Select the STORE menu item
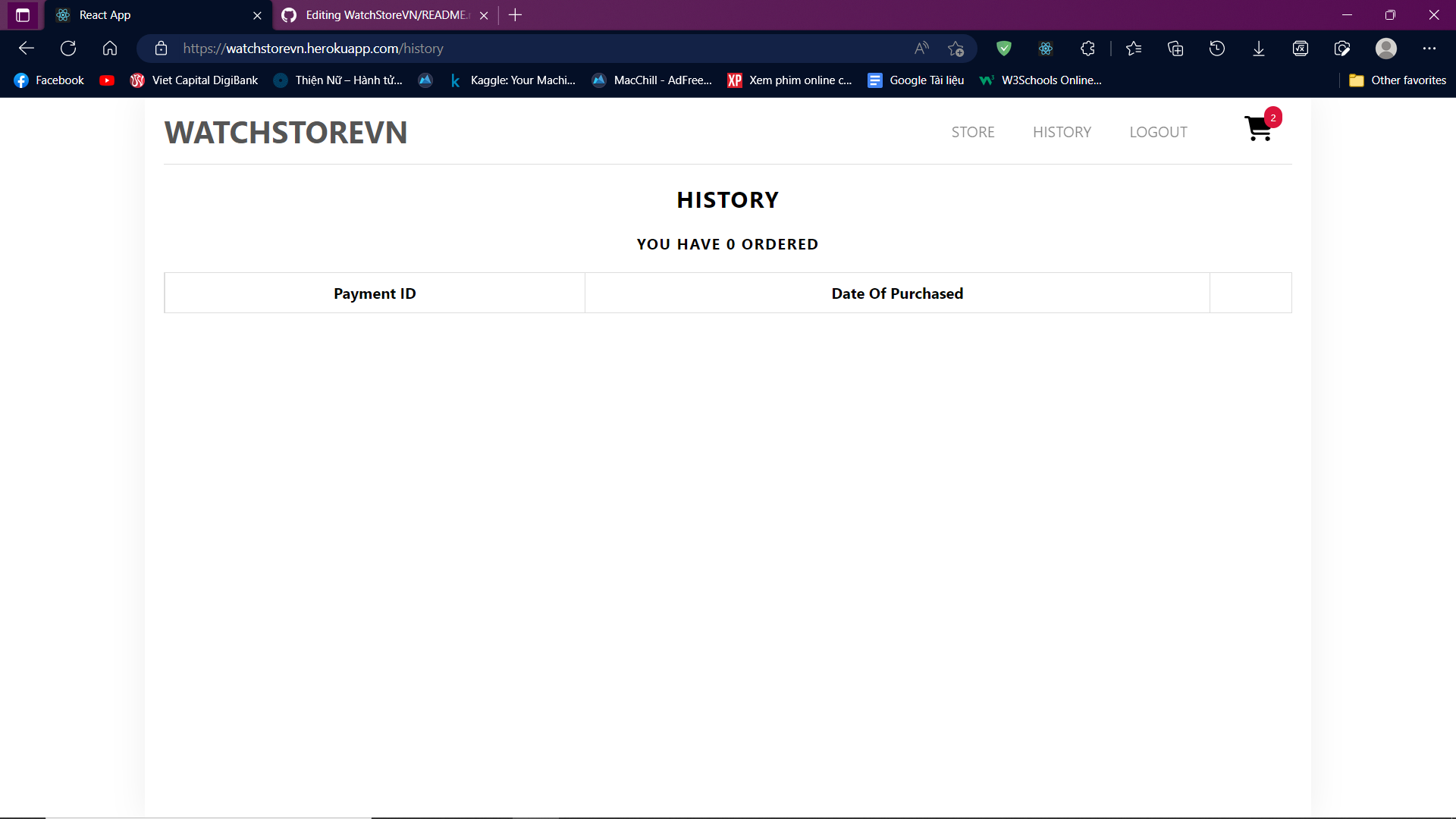Image resolution: width=1456 pixels, height=819 pixels. (x=973, y=132)
